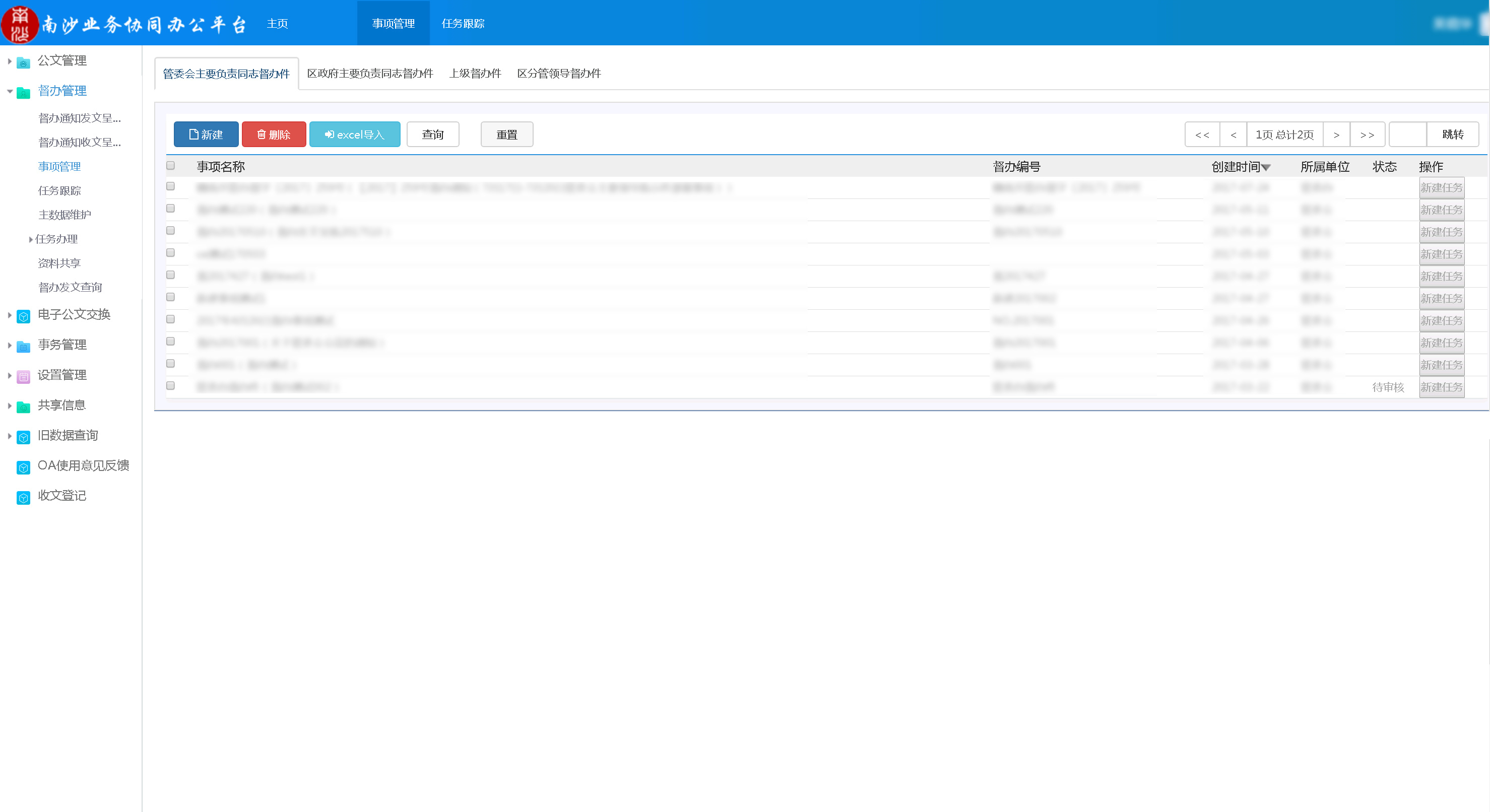Click the 查询 button

[x=433, y=134]
